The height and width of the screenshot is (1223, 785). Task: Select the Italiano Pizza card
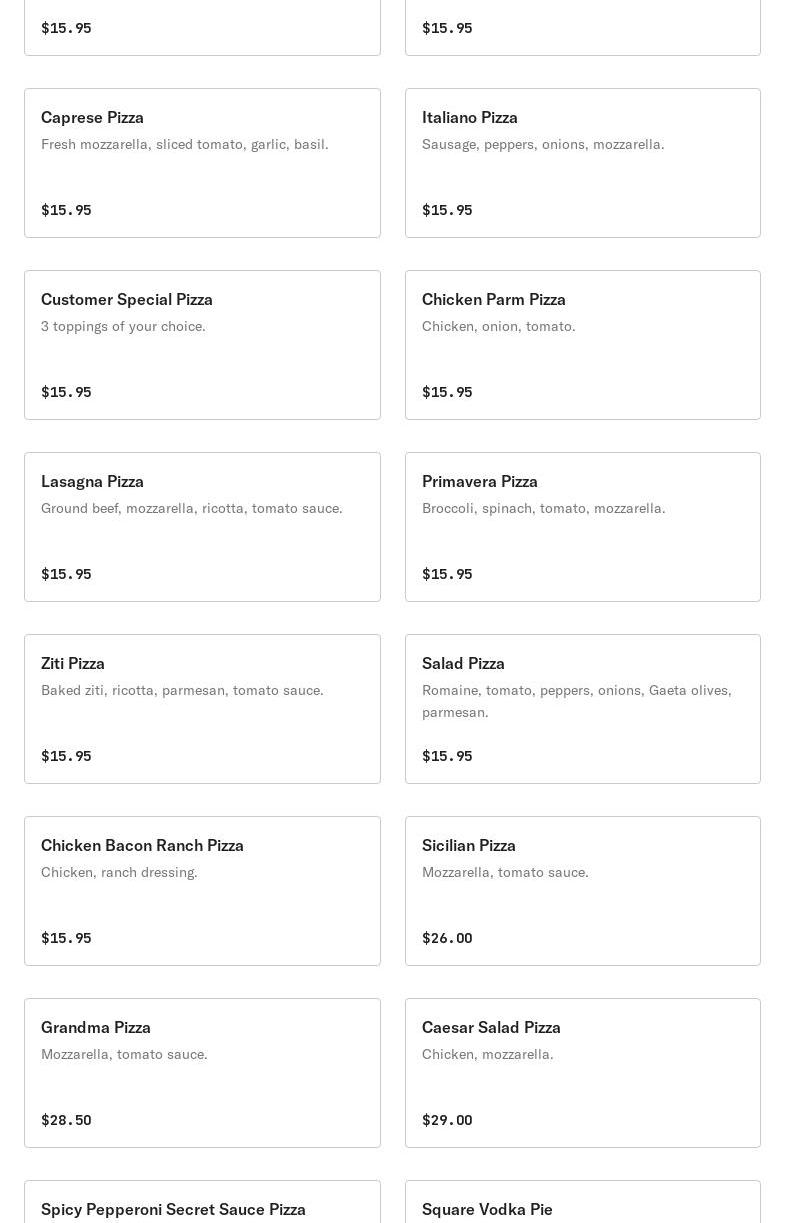[583, 163]
